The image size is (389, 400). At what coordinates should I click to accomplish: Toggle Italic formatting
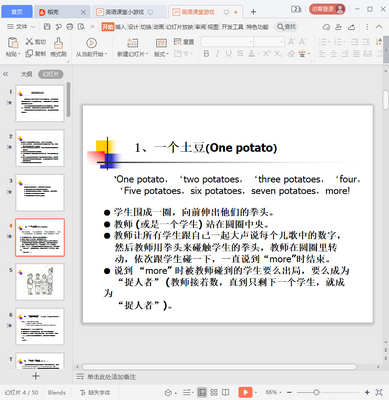pos(218,53)
